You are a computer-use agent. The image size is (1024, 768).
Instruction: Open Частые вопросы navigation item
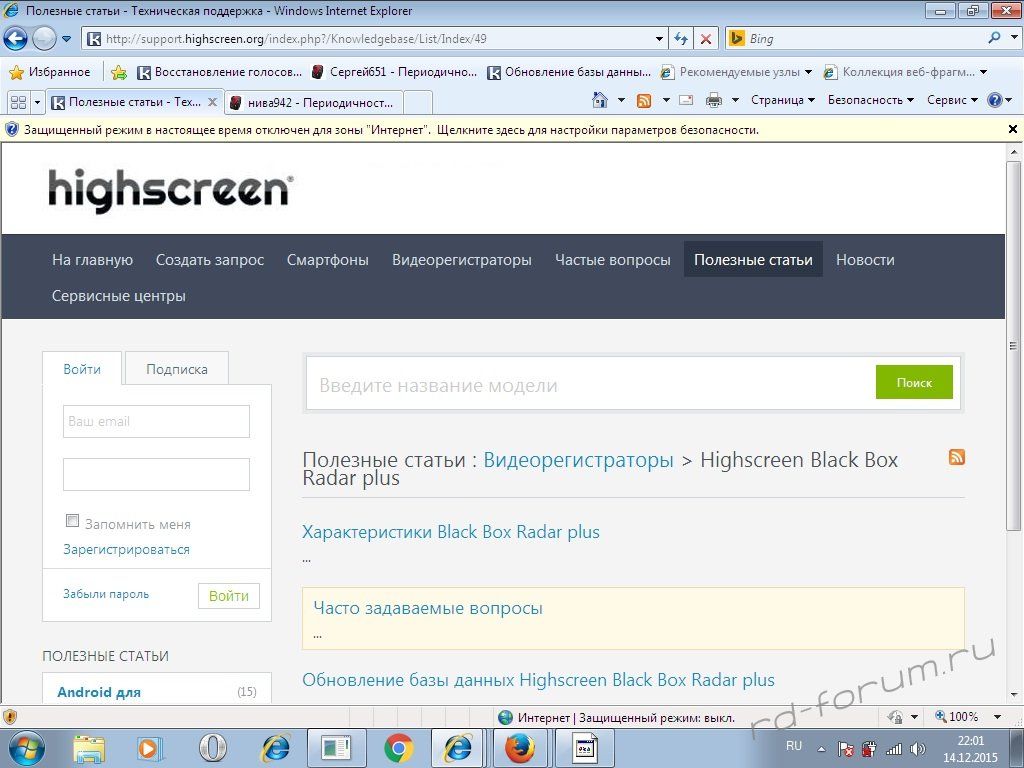(613, 260)
